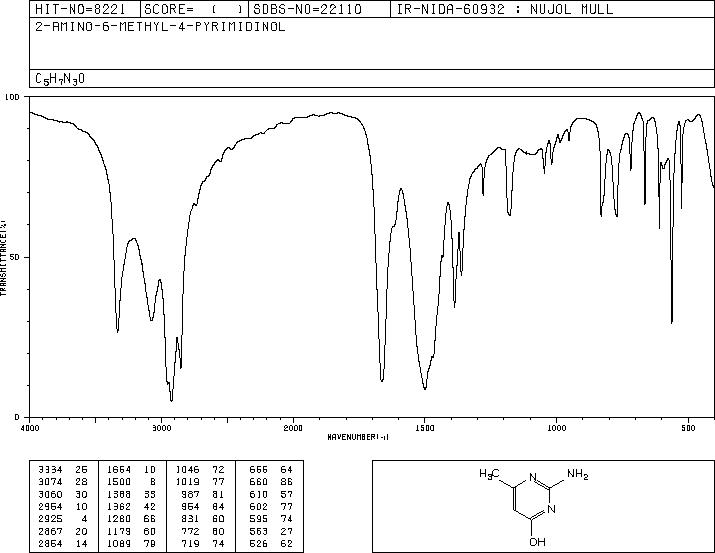Click the H3C methyl group in the structure
Viewport: 715px width, 553px height.
pyautogui.click(x=489, y=474)
